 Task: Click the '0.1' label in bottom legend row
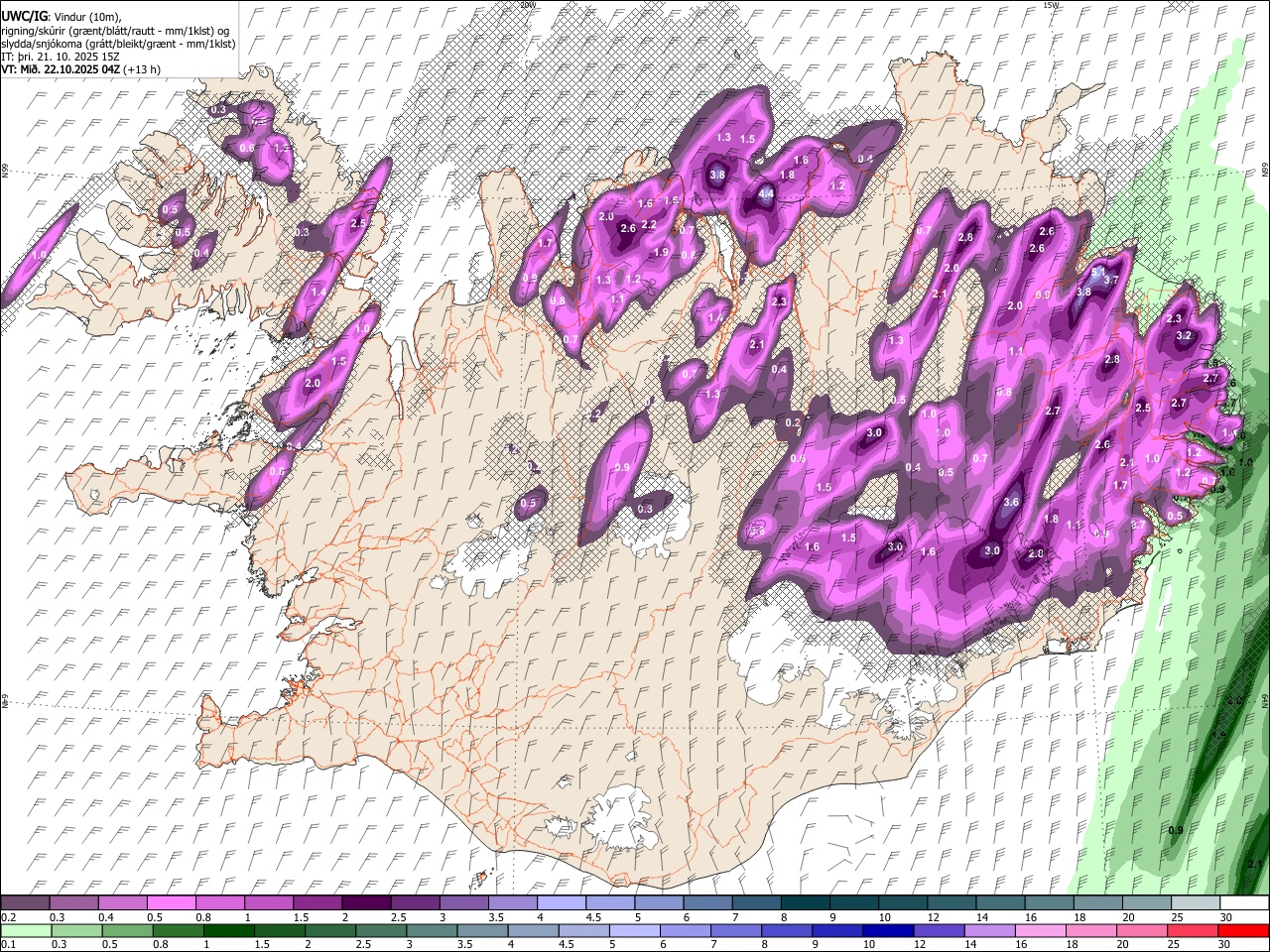pos(8,945)
